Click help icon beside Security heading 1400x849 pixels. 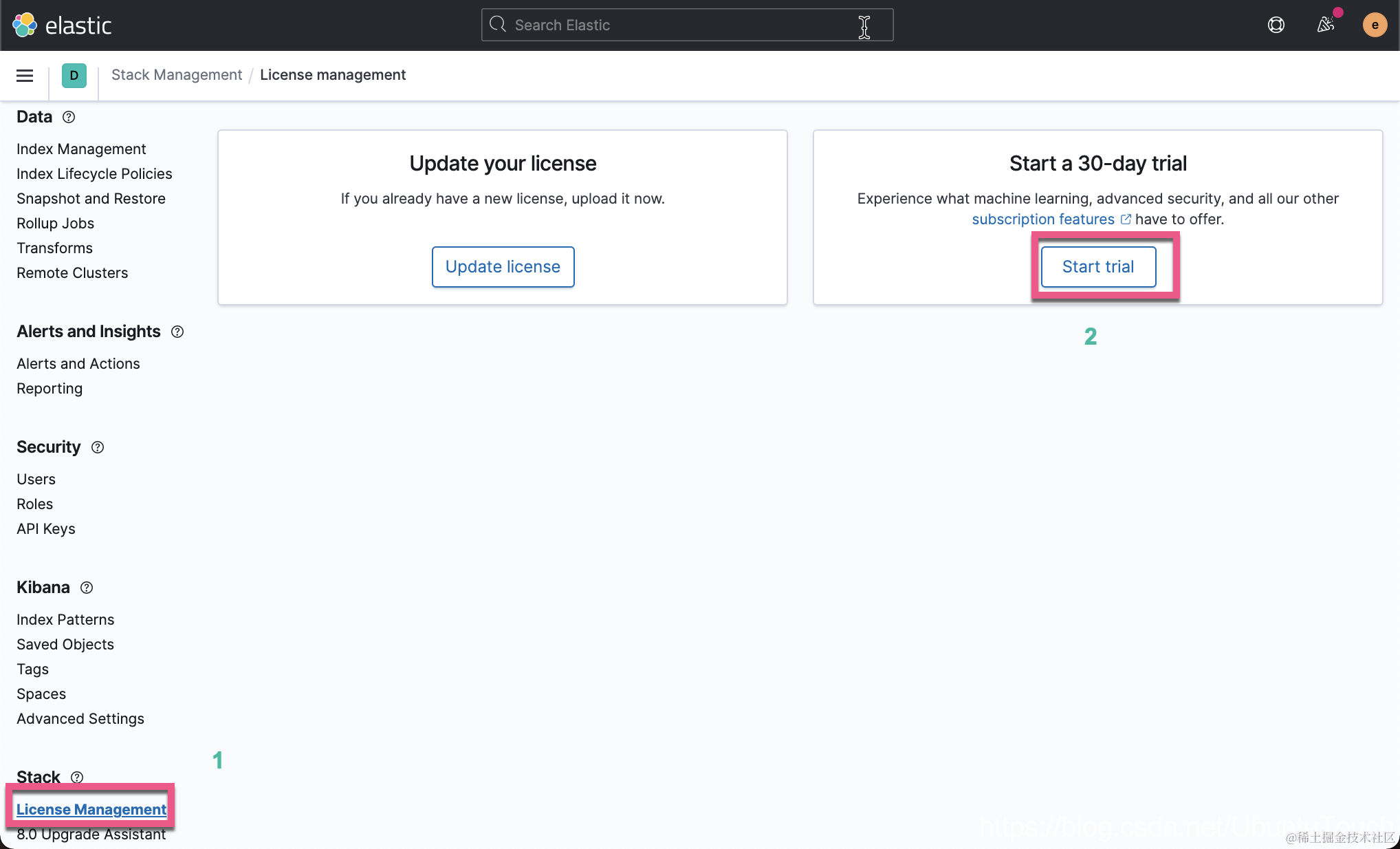click(98, 447)
